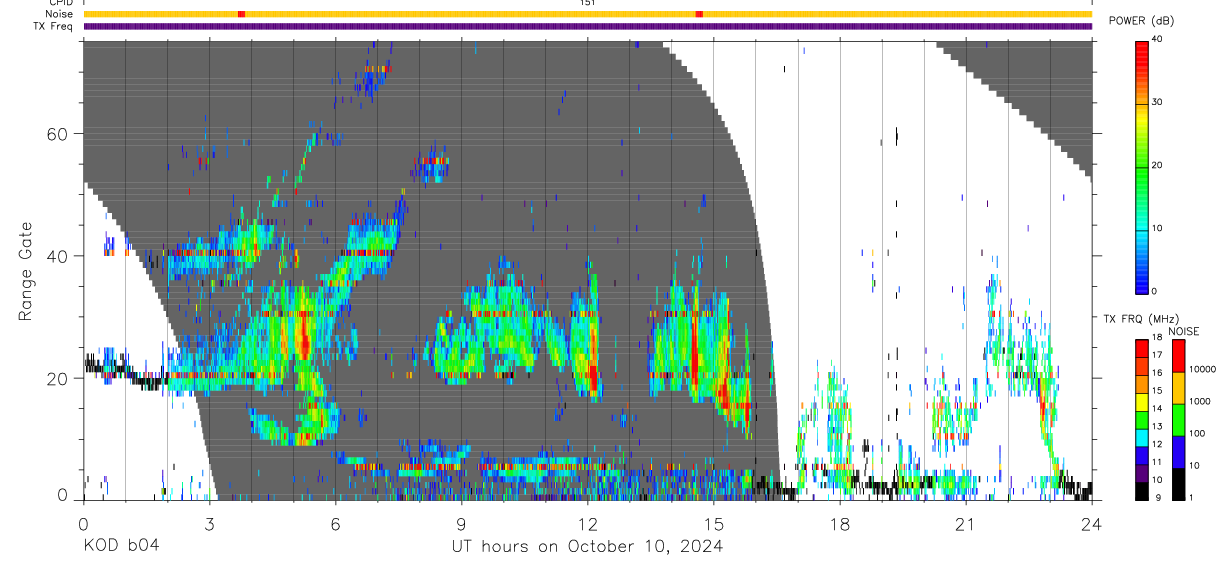1228x567 pixels.
Task: Click the 15 label on the TX FRQ scale
Action: point(1158,392)
